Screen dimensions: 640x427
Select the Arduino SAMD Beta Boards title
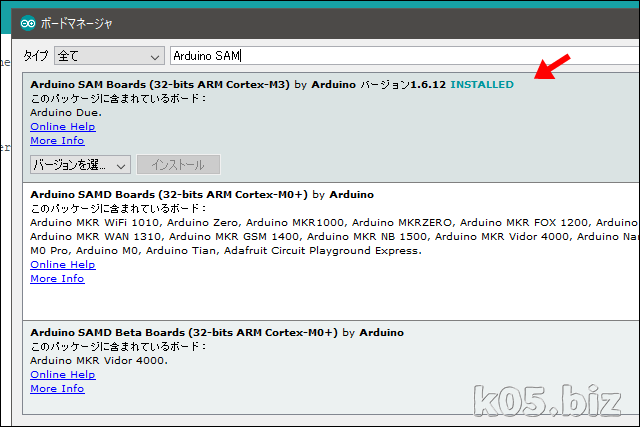tap(184, 332)
